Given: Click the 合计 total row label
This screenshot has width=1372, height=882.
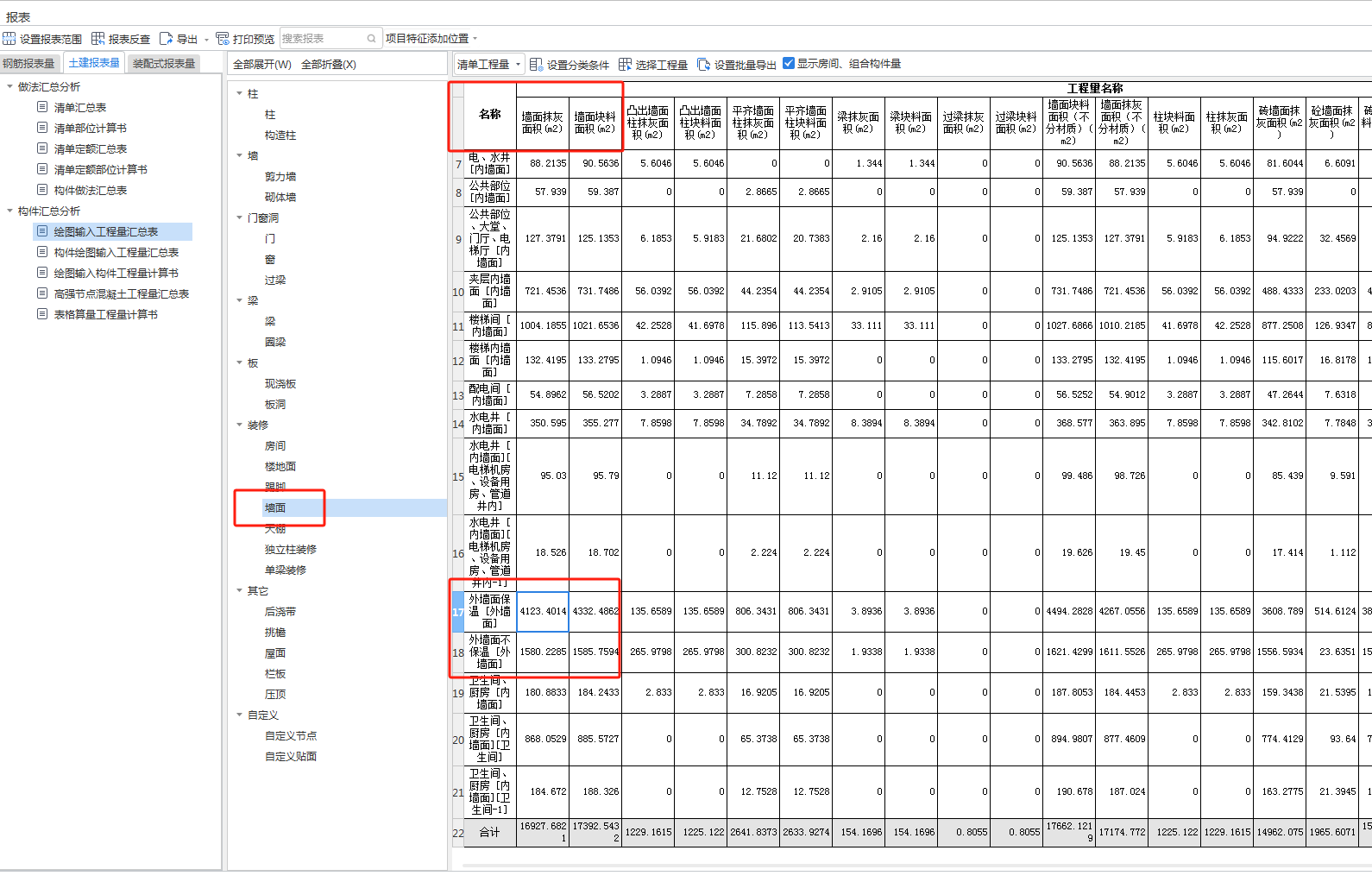Looking at the screenshot, I should click(x=490, y=833).
